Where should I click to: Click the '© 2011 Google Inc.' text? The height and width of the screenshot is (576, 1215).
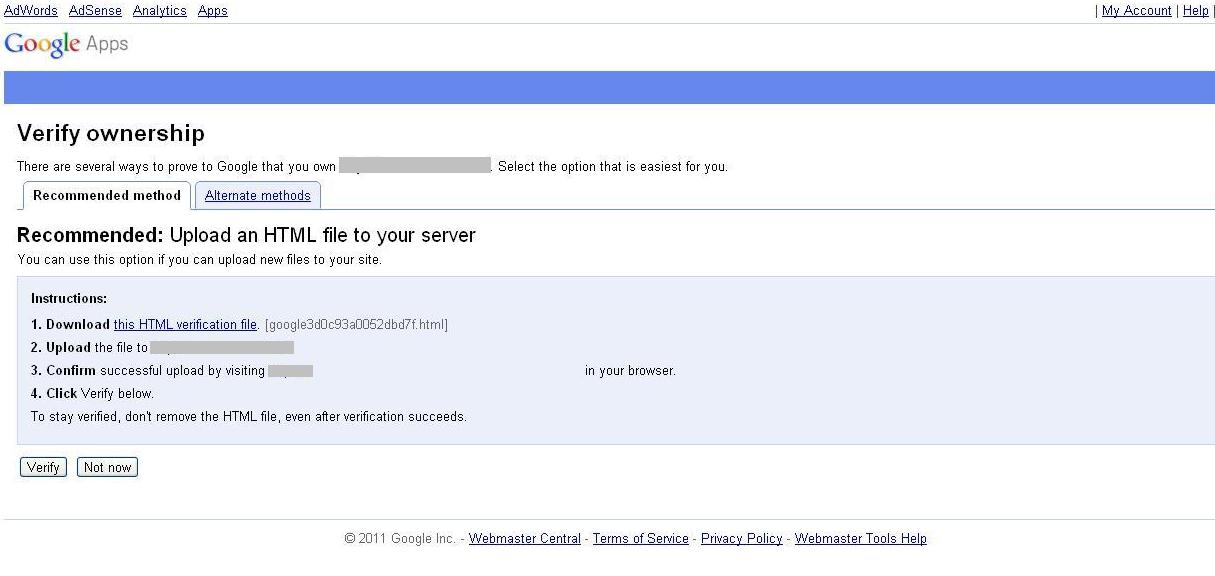(400, 539)
